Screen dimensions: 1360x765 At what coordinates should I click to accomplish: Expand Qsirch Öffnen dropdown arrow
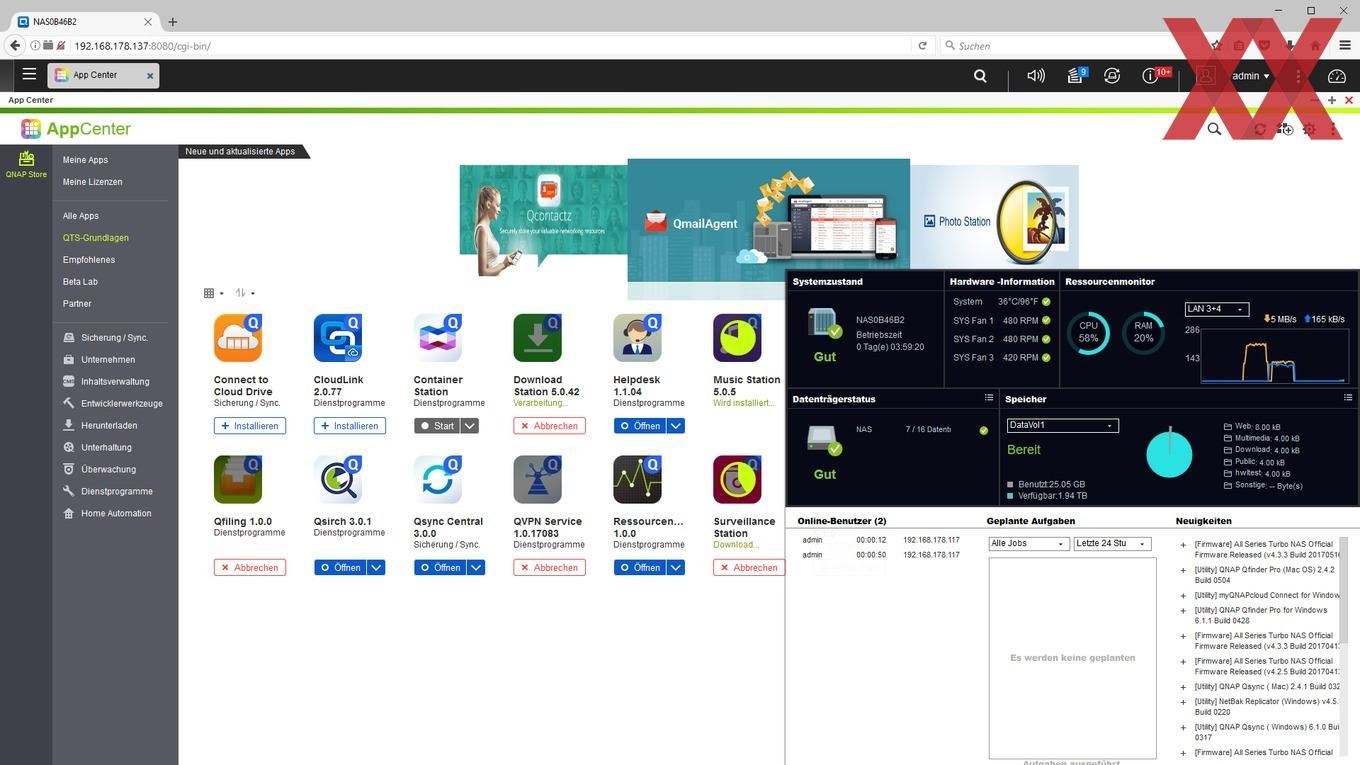(x=376, y=568)
